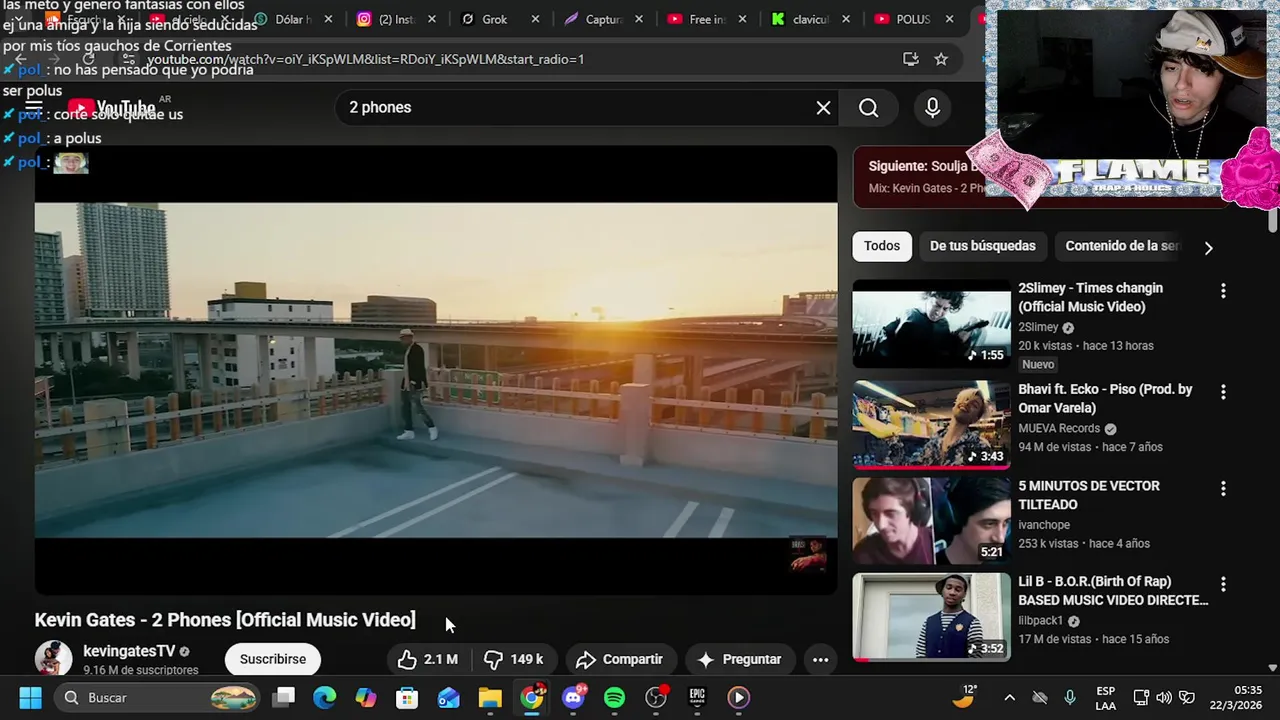The width and height of the screenshot is (1280, 720).
Task: Open the Windows Start menu
Action: click(30, 697)
